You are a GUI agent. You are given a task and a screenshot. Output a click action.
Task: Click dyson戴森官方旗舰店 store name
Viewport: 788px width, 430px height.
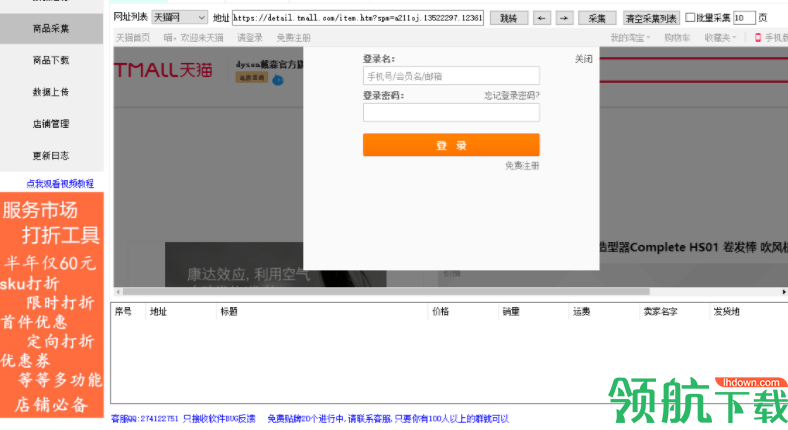269,64
